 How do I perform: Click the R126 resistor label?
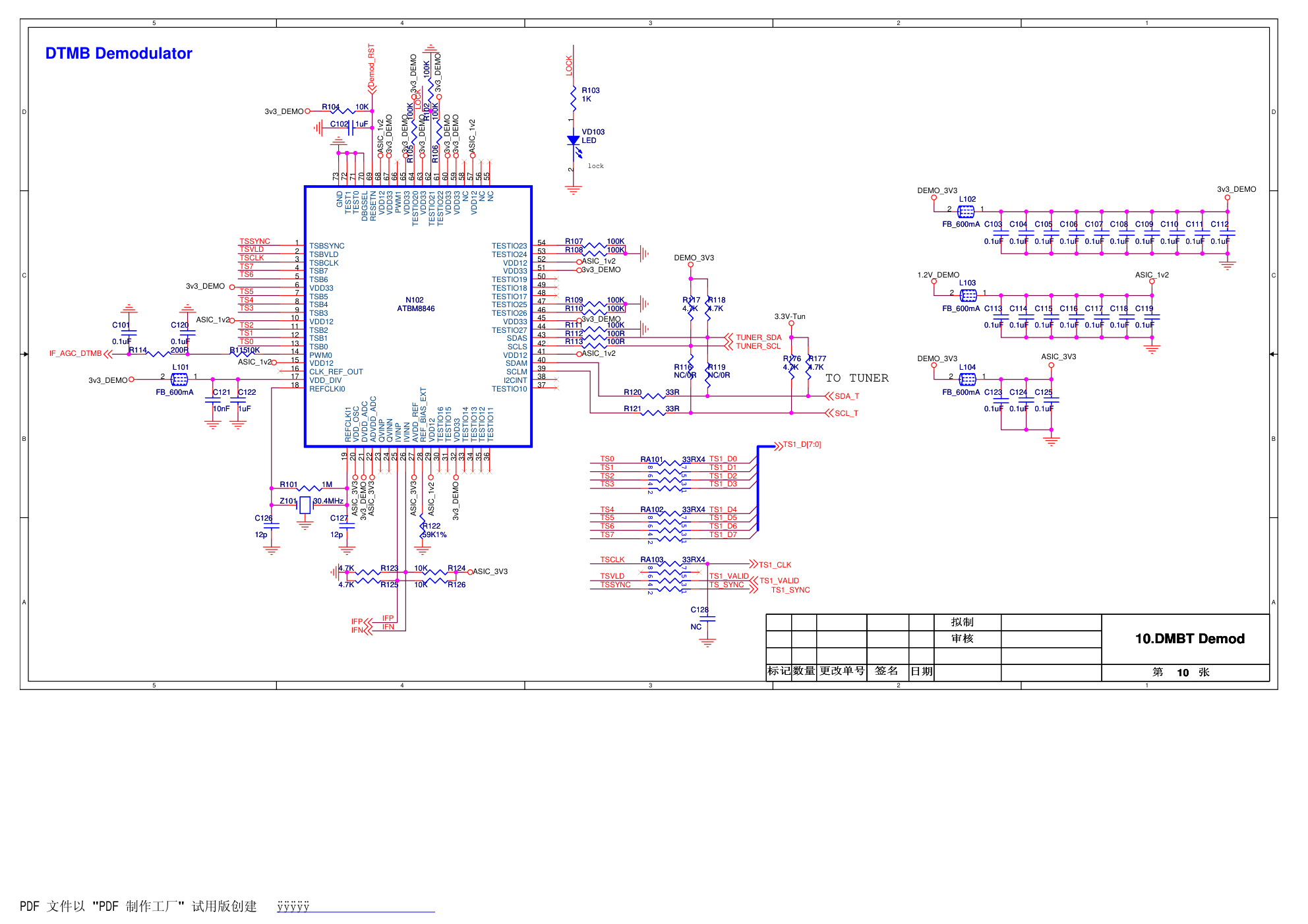pyautogui.click(x=457, y=585)
